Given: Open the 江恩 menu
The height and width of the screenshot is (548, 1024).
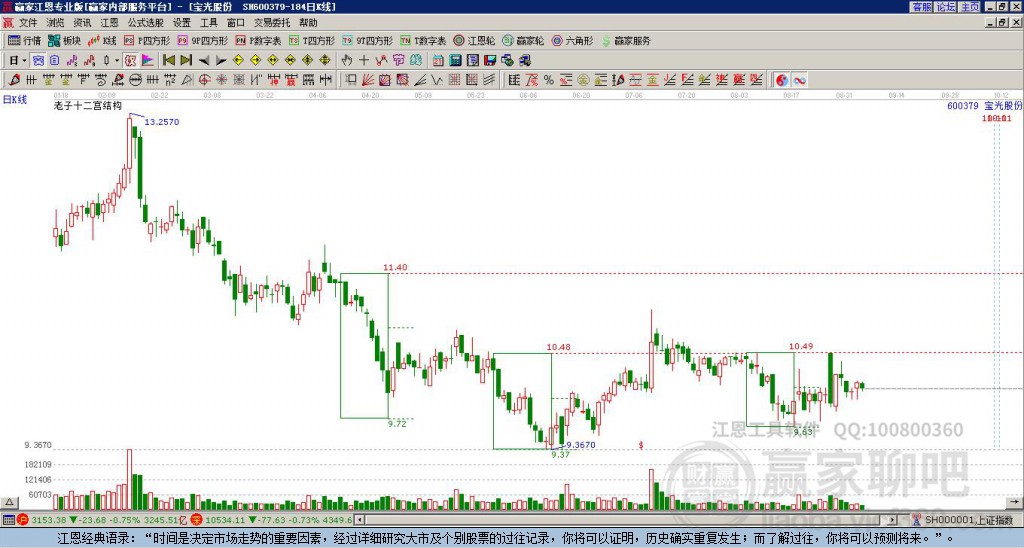Looking at the screenshot, I should point(110,23).
